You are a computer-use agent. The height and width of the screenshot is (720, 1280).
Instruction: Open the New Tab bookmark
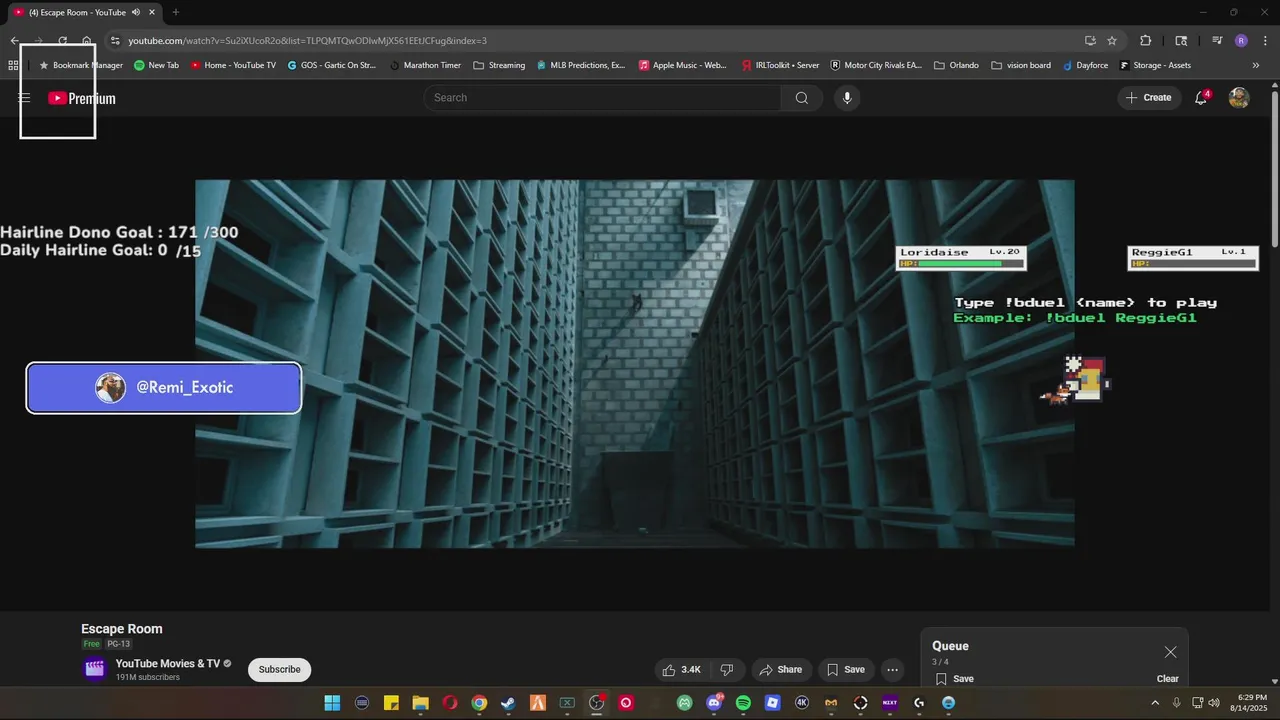[x=156, y=65]
